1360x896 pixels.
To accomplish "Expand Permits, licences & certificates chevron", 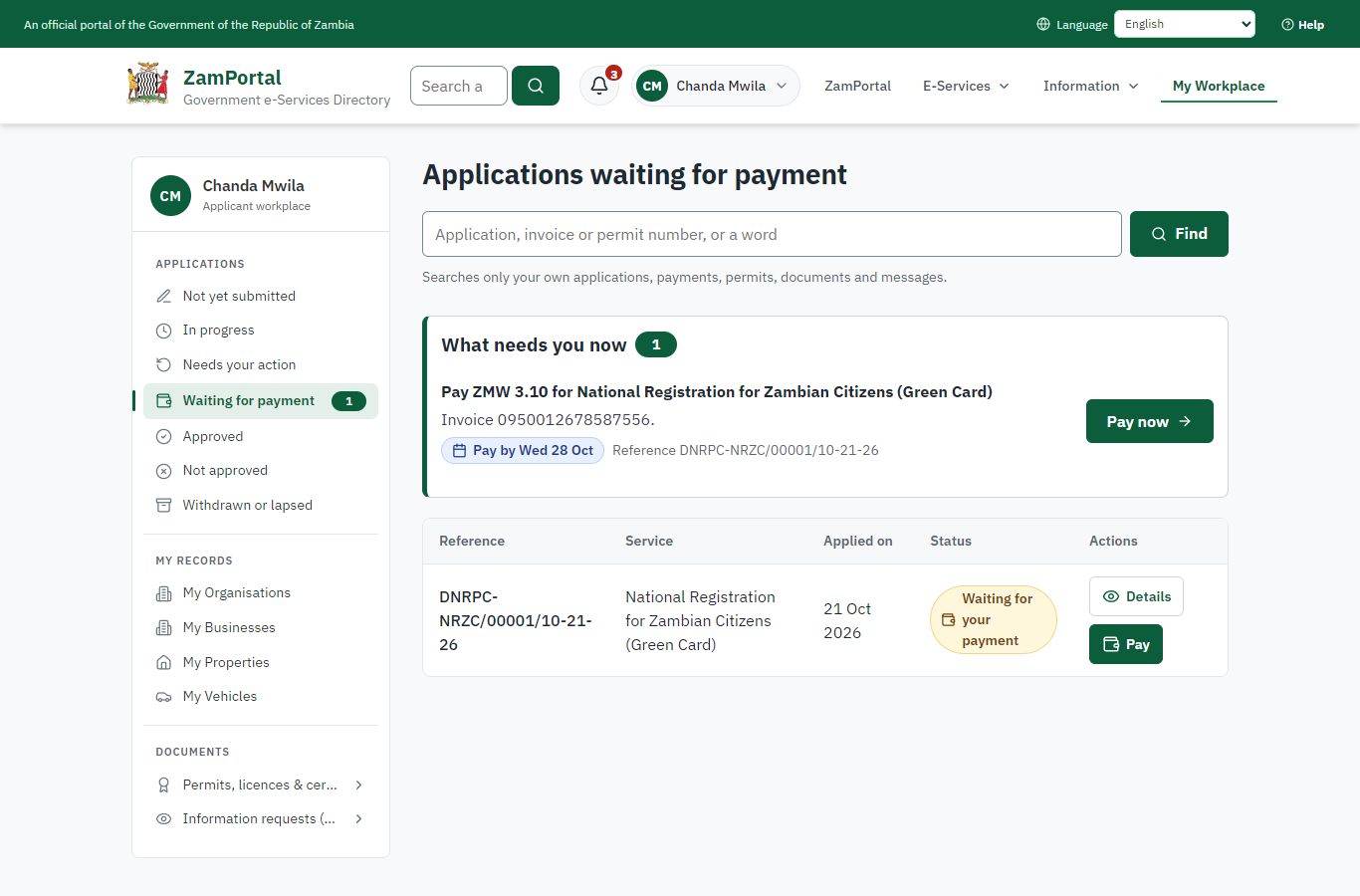I will click(359, 784).
